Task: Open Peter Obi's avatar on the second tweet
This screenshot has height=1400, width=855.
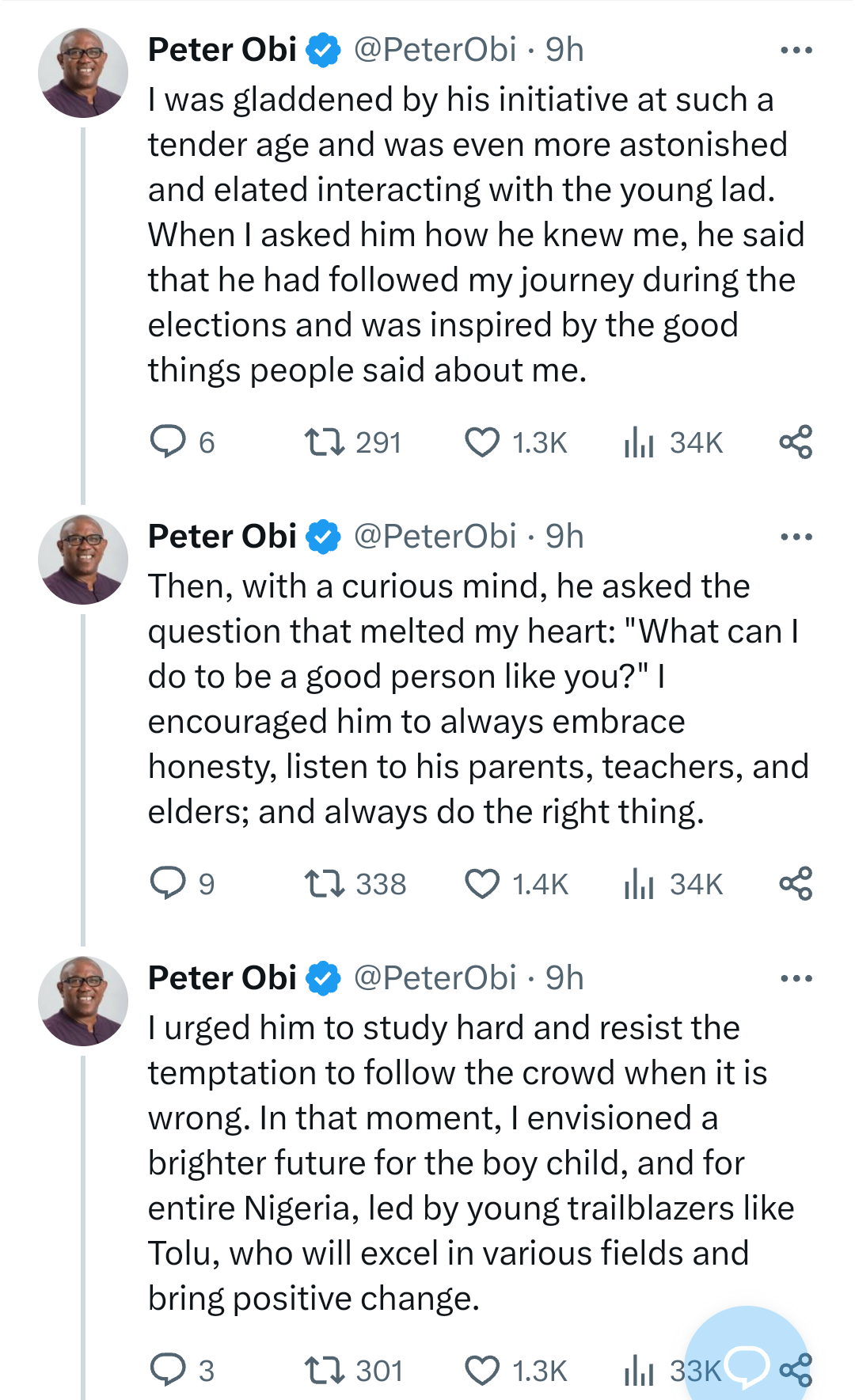Action: [x=83, y=560]
